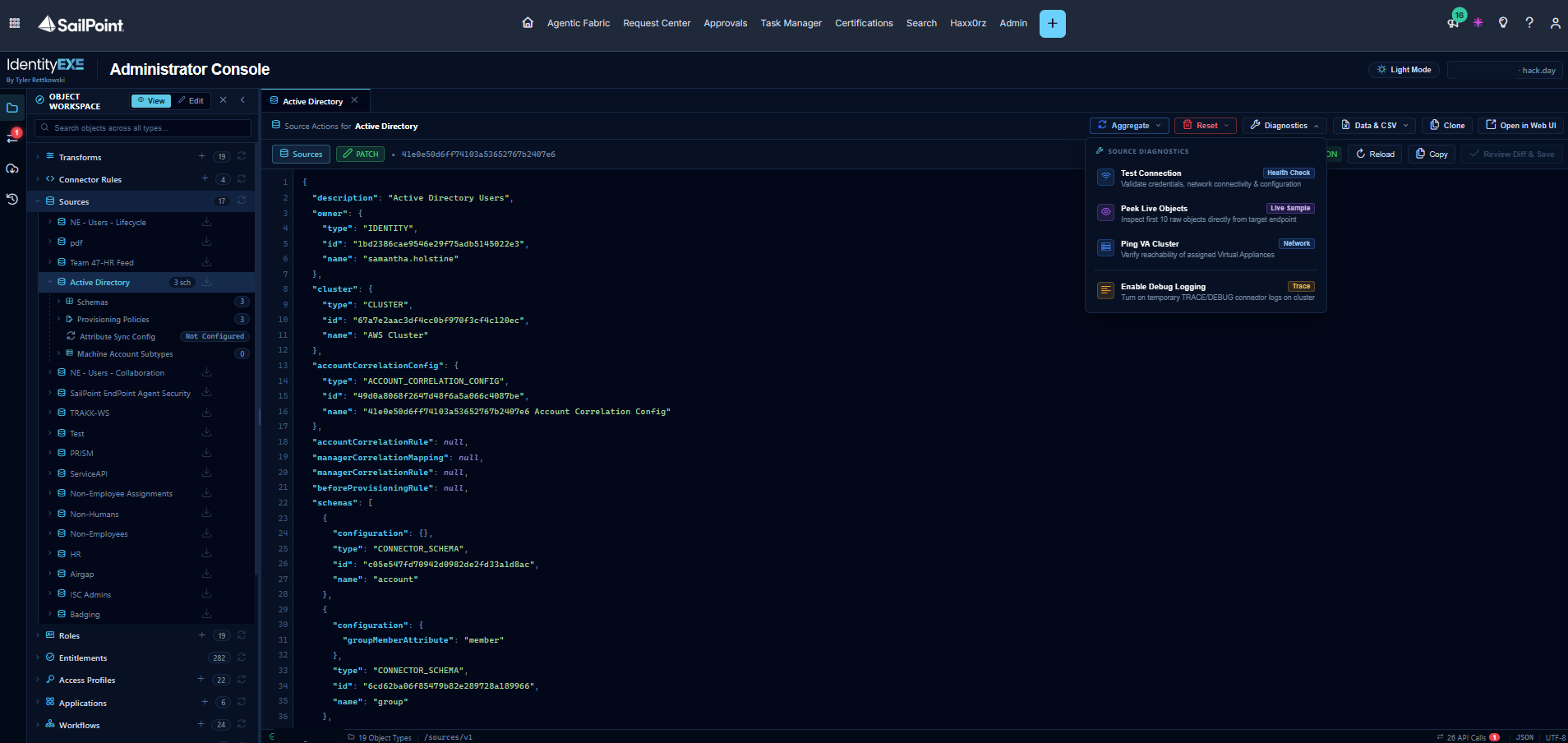This screenshot has height=743, width=1568.
Task: Click Open in Web UI
Action: tap(1520, 126)
